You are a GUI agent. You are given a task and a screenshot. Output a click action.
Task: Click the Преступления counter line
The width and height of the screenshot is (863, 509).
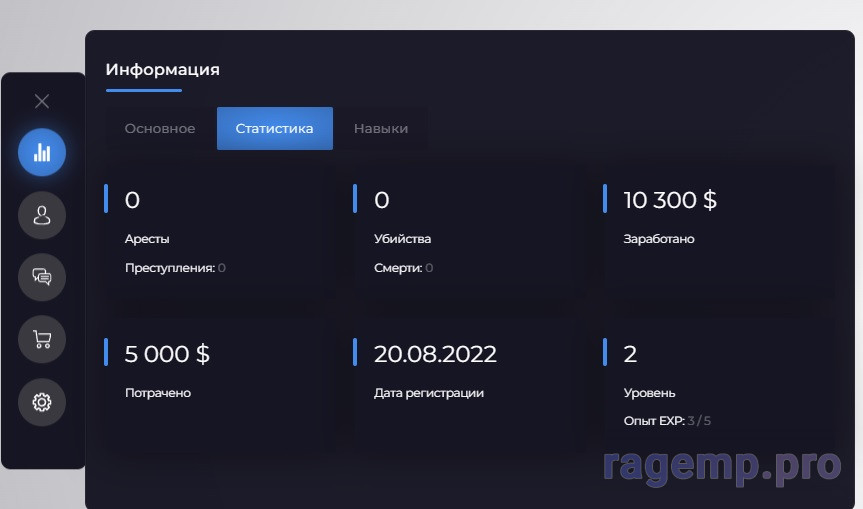point(175,268)
